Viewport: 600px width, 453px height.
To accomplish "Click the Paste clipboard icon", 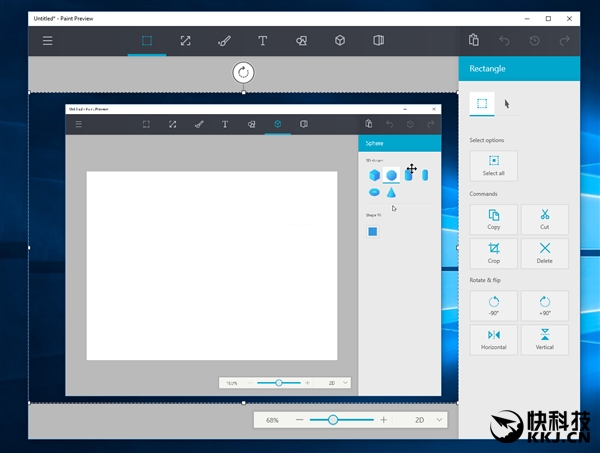I will tap(474, 40).
